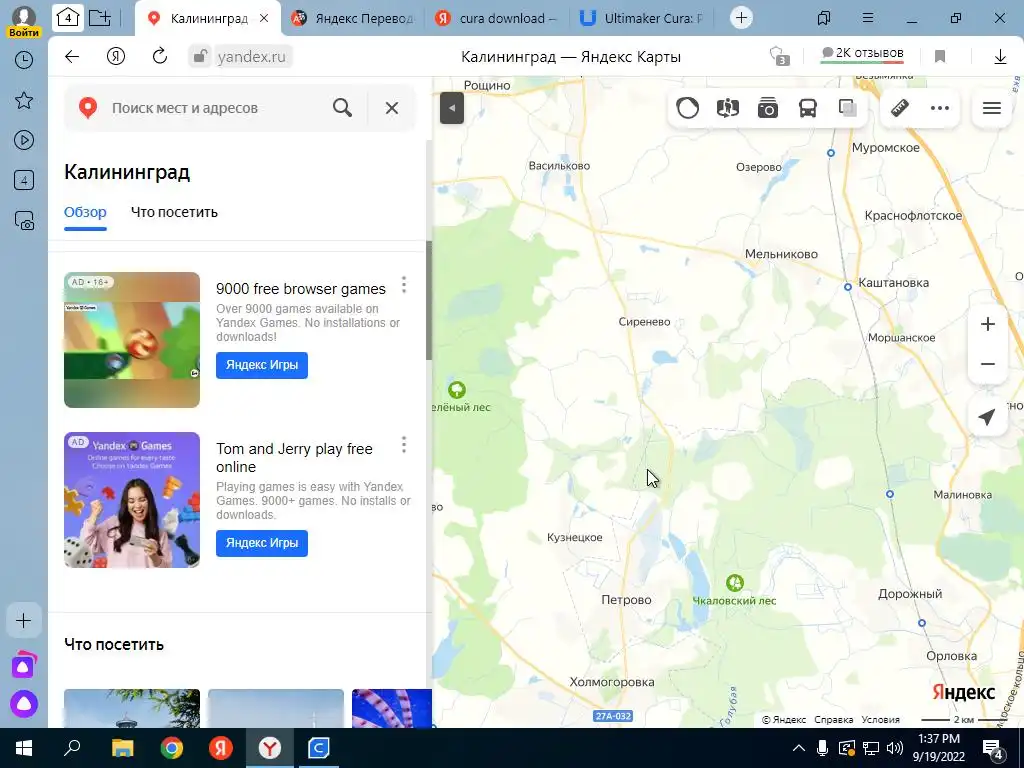Open Google Chrome from taskbar

[172, 748]
